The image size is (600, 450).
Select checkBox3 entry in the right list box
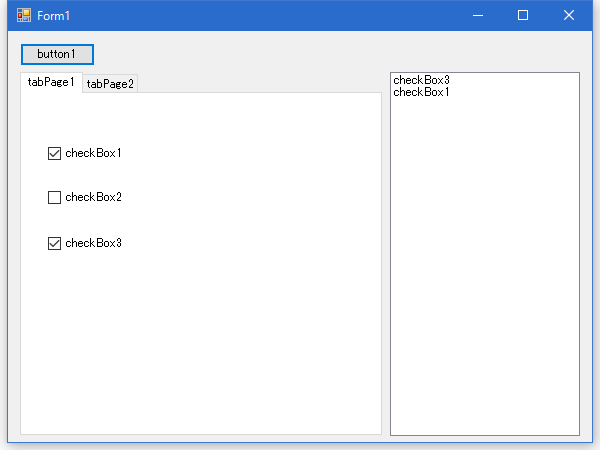tap(421, 80)
